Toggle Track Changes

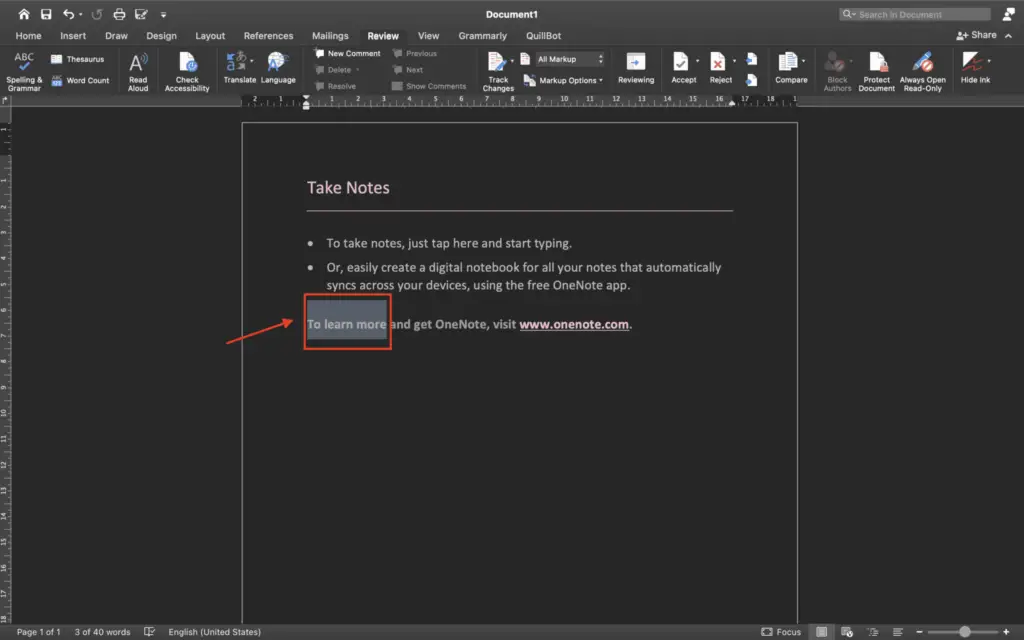pyautogui.click(x=498, y=71)
